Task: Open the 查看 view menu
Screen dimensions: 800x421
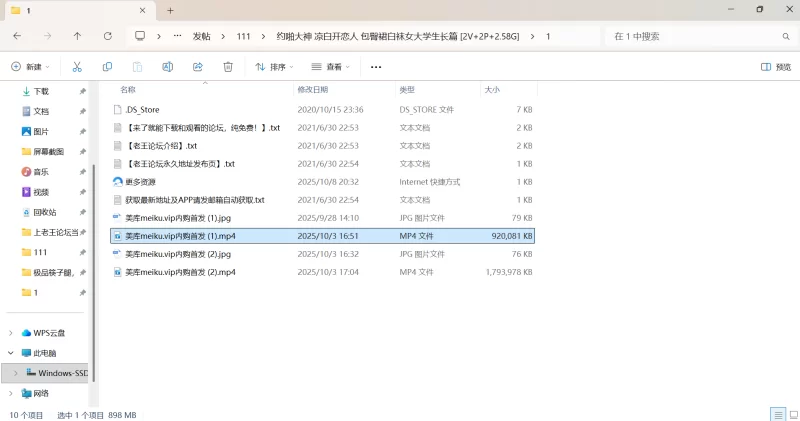Action: (x=331, y=67)
